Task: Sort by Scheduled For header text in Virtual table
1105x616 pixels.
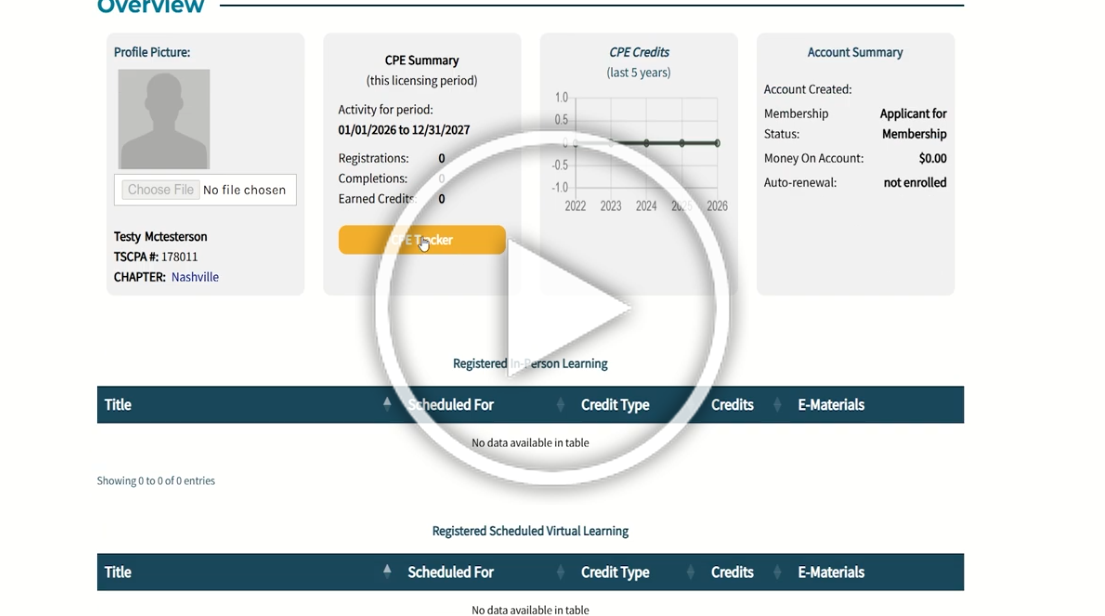Action: pyautogui.click(x=450, y=572)
